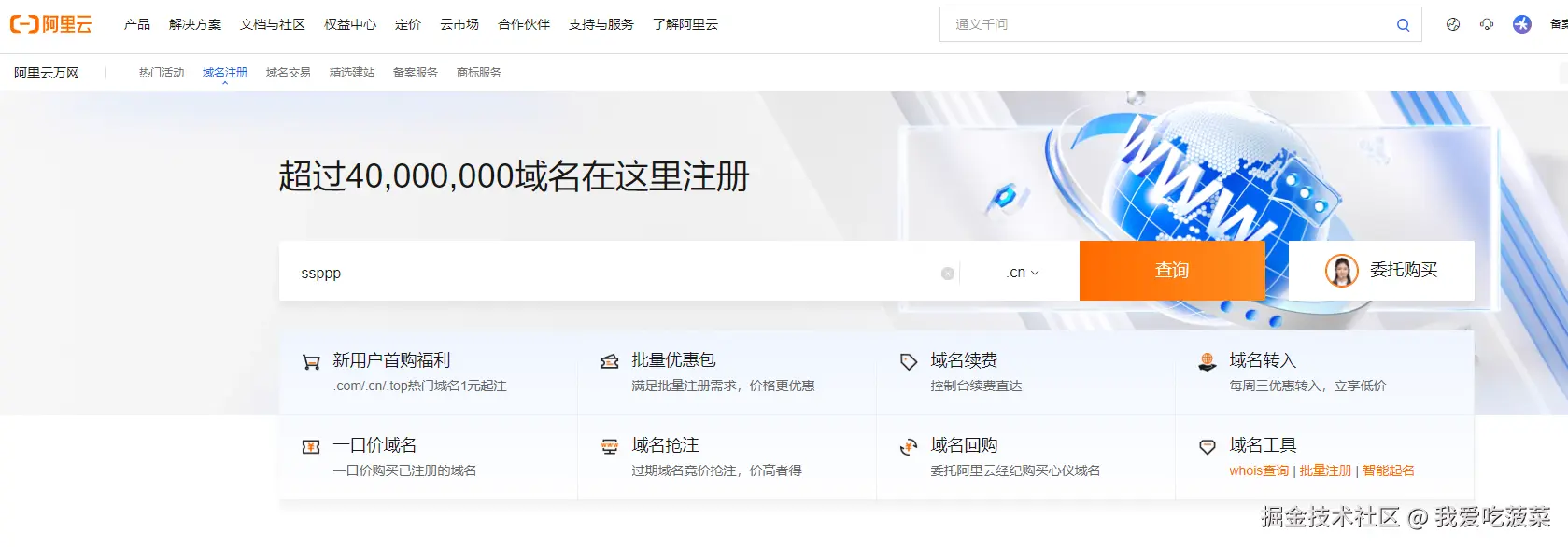Open the 一口价域名 link

click(x=374, y=445)
